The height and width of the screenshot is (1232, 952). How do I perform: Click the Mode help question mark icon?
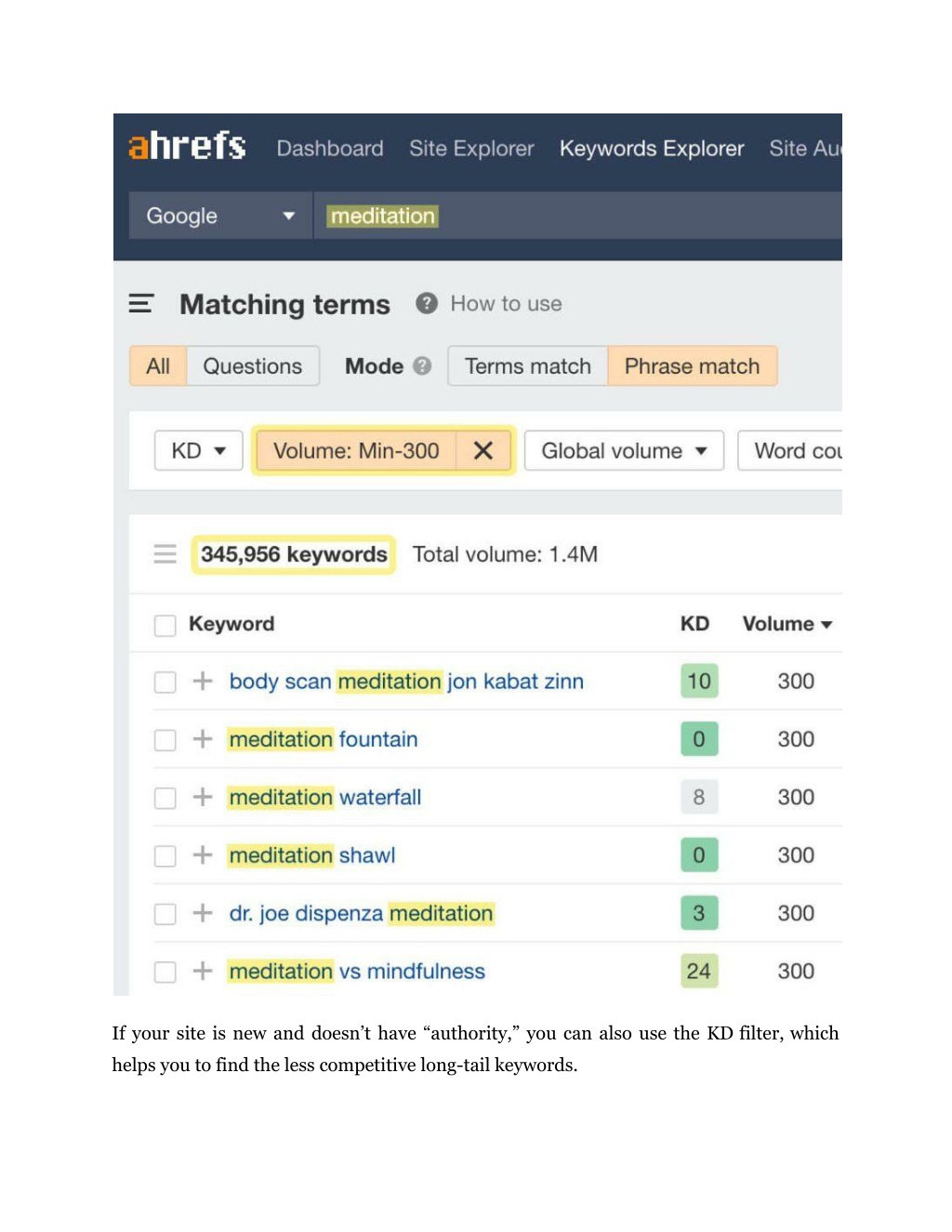[422, 366]
